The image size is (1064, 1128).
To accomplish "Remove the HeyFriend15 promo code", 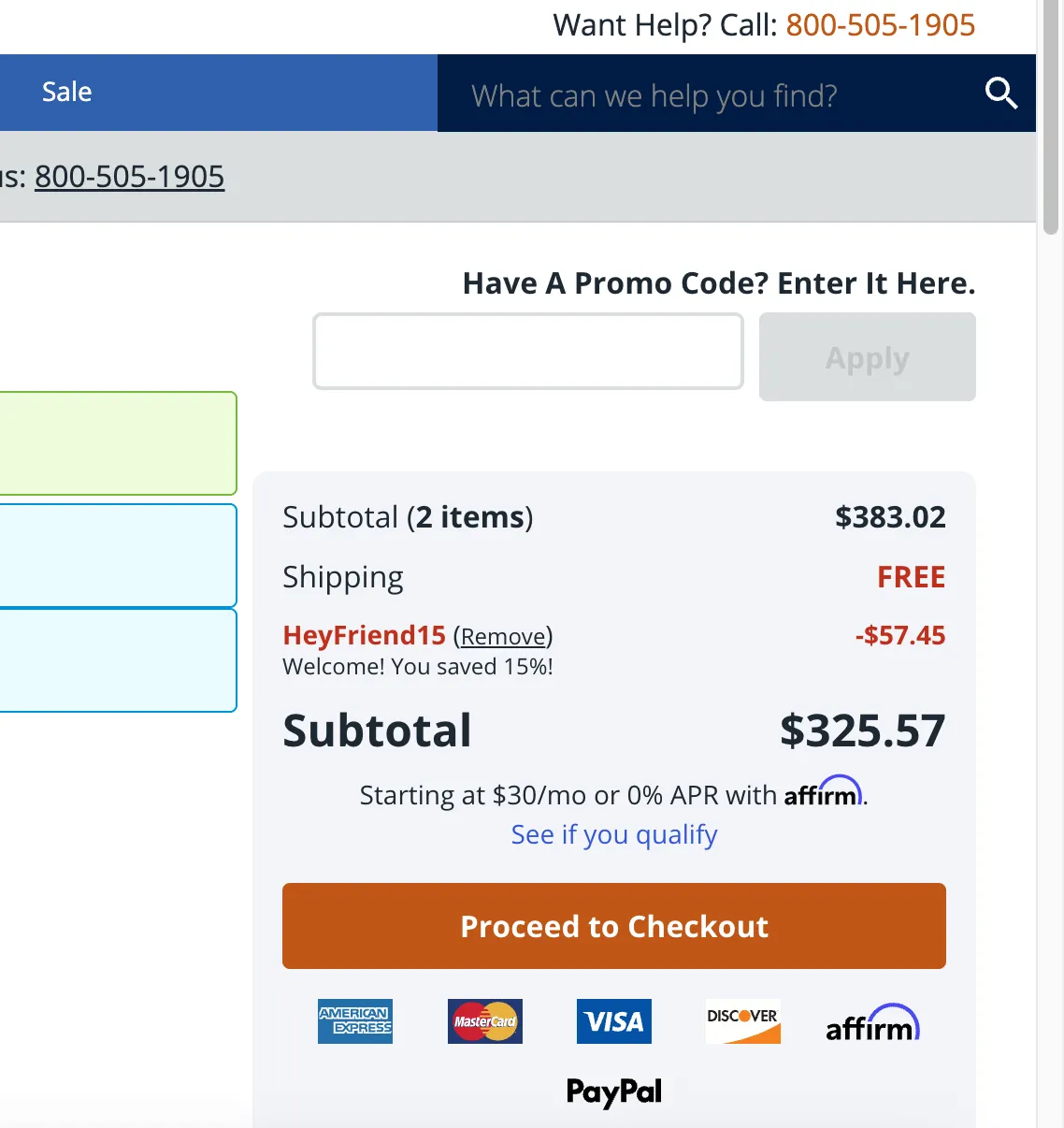I will coord(503,637).
